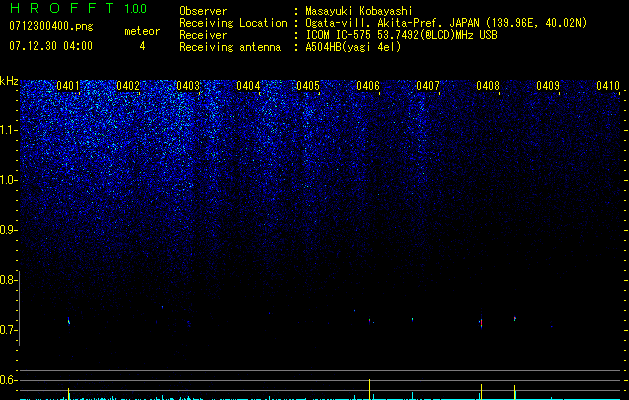Image resolution: width=629 pixels, height=400 pixels.
Task: Click the 0.6 kHz axis label
Action: coord(8,380)
